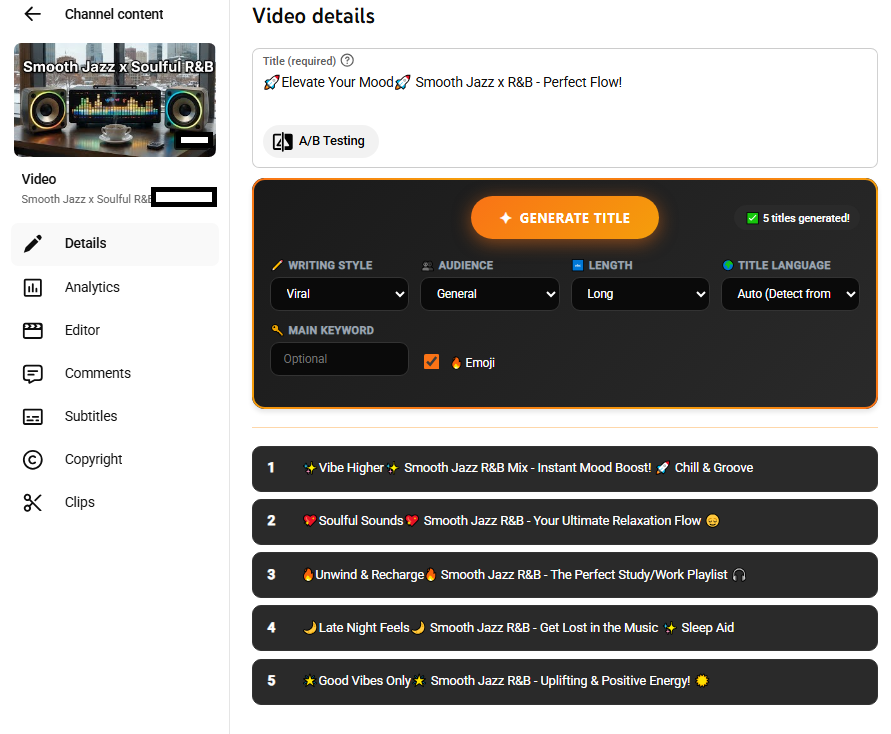This screenshot has width=891, height=734.
Task: Click the Subtitles icon in sidebar
Action: click(x=33, y=416)
